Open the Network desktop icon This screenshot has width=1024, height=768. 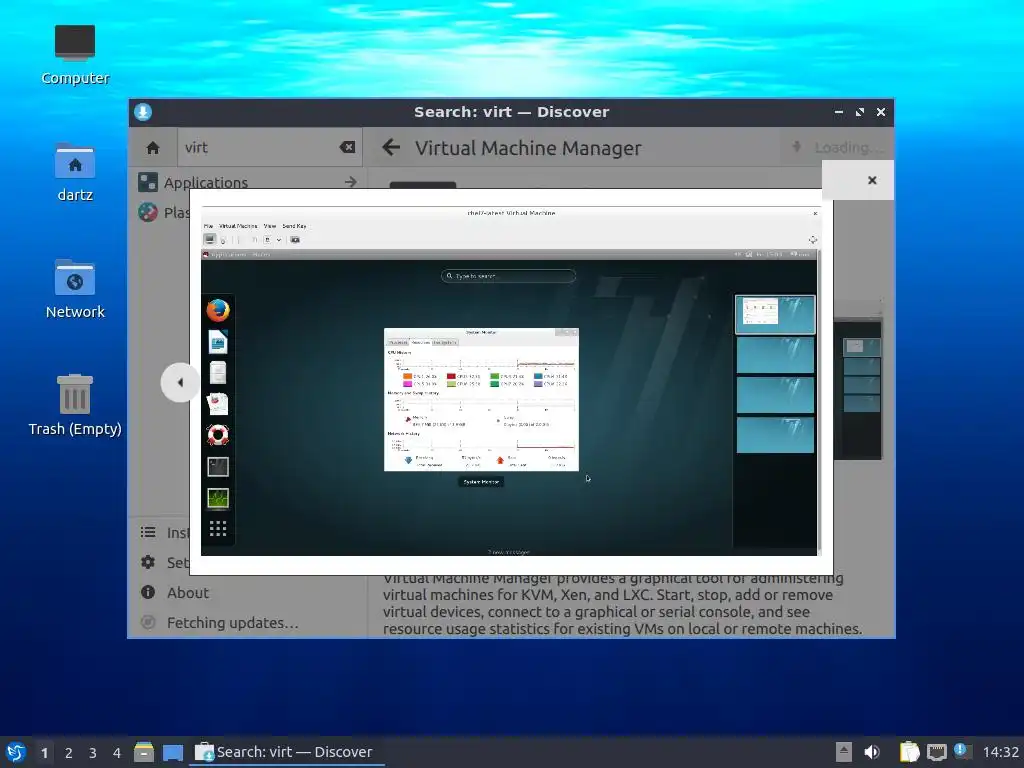pyautogui.click(x=74, y=289)
